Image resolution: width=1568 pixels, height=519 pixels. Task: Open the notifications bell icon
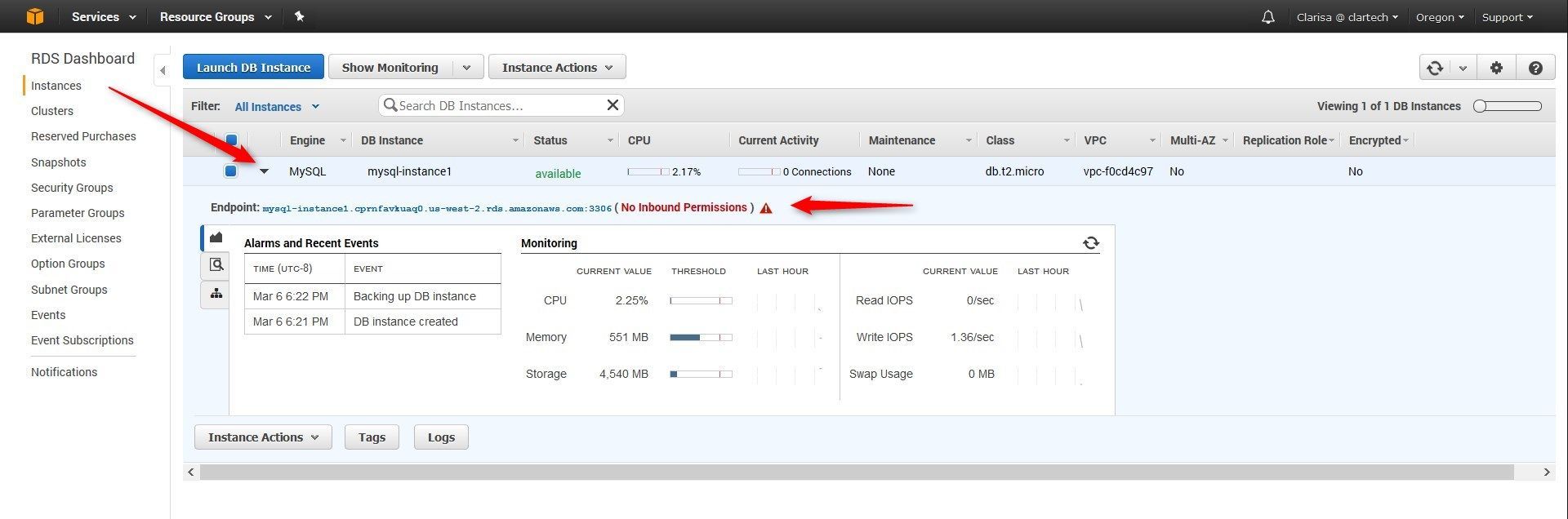click(1267, 17)
